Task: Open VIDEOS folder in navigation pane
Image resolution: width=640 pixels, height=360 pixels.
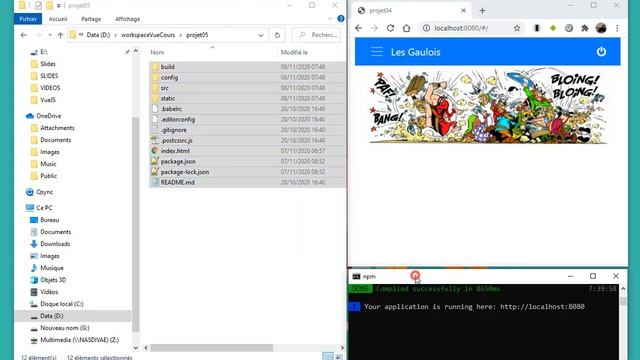Action: 50,88
